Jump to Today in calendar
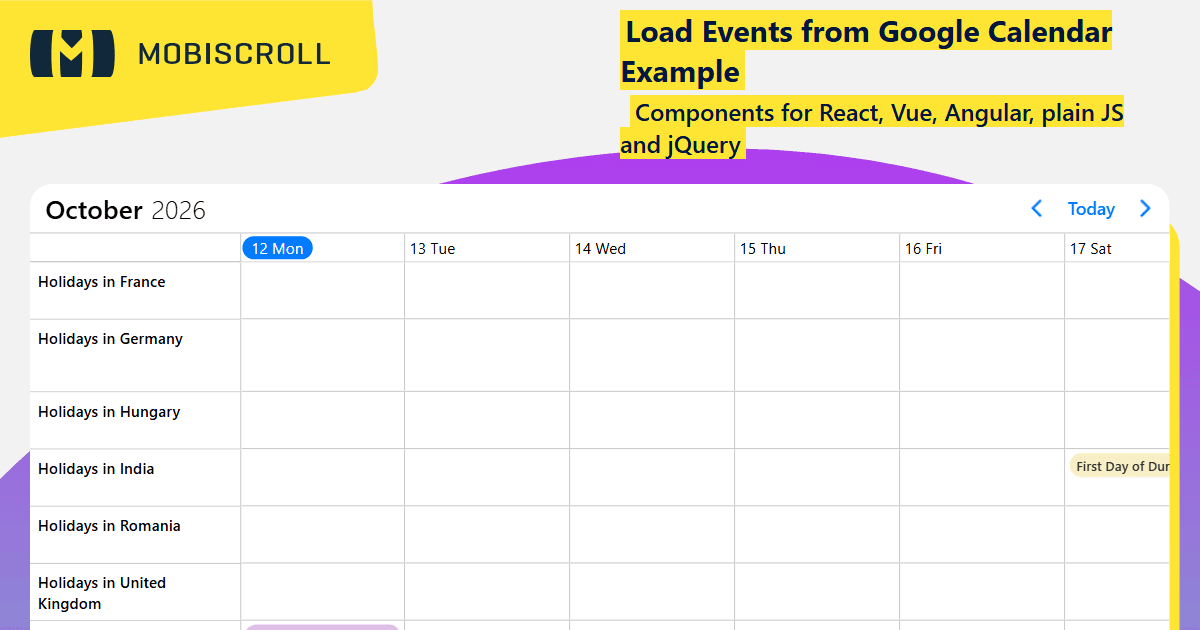 tap(1091, 209)
